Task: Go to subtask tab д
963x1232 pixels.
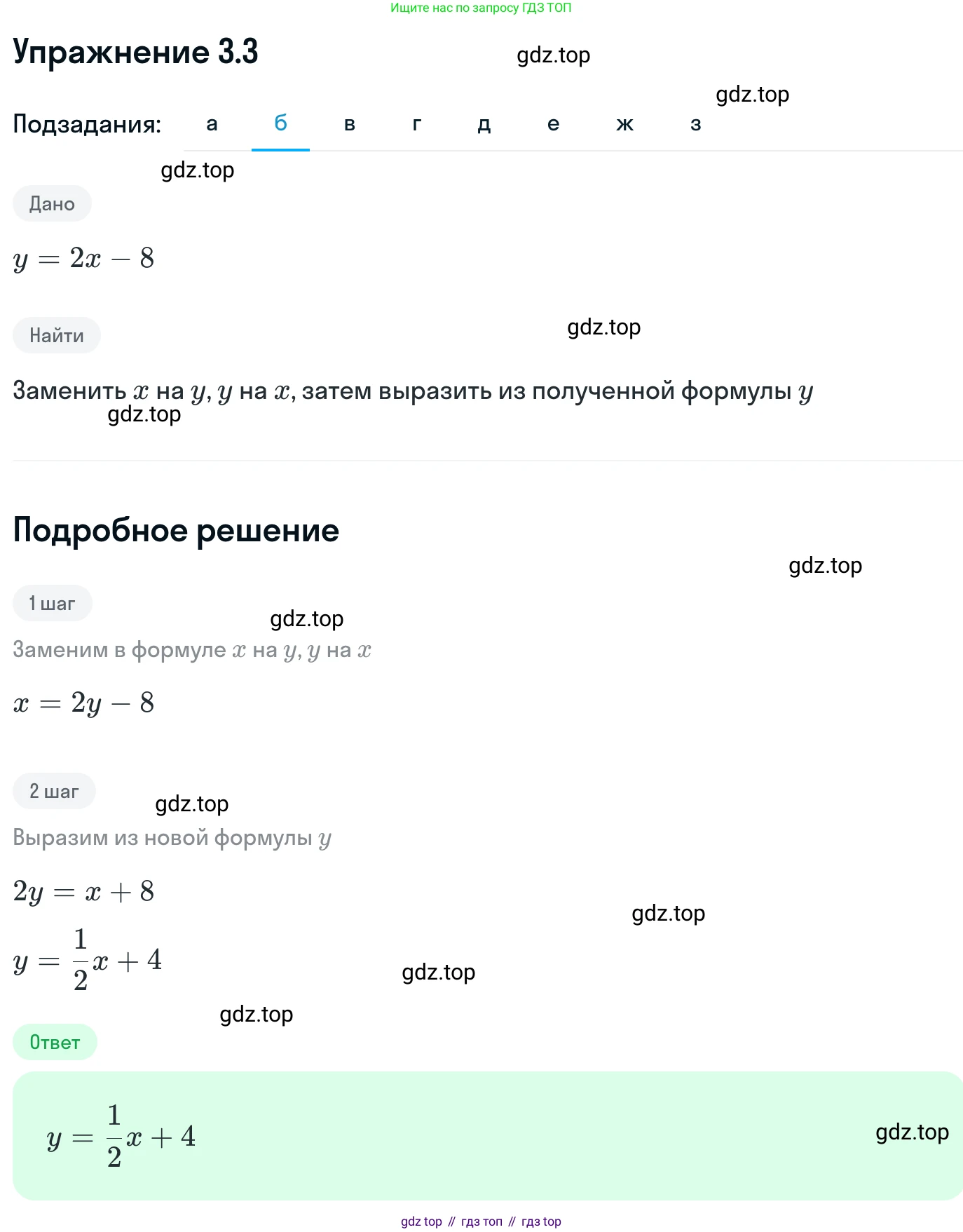Action: point(484,124)
